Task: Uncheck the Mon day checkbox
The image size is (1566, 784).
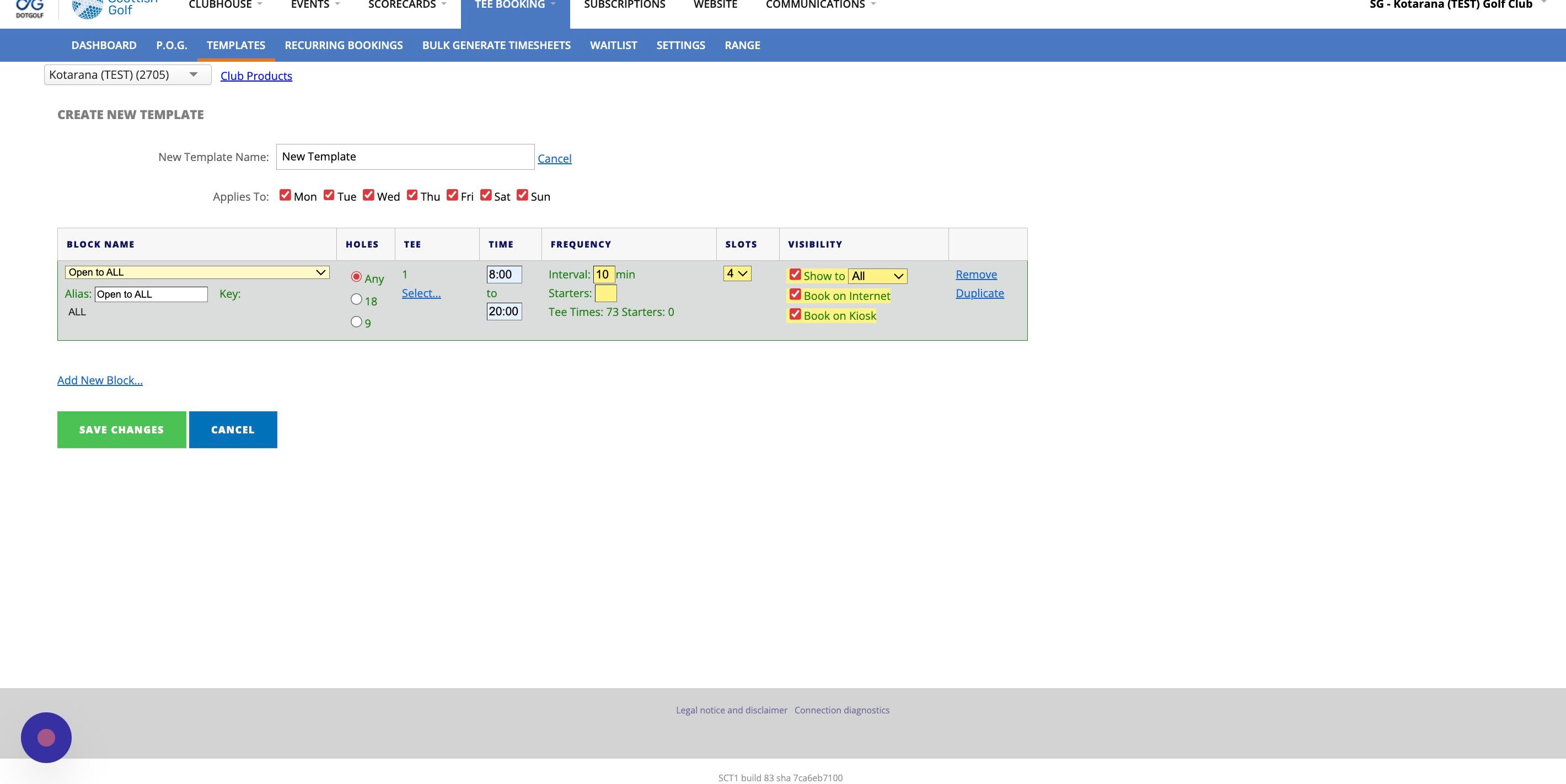Action: 285,195
